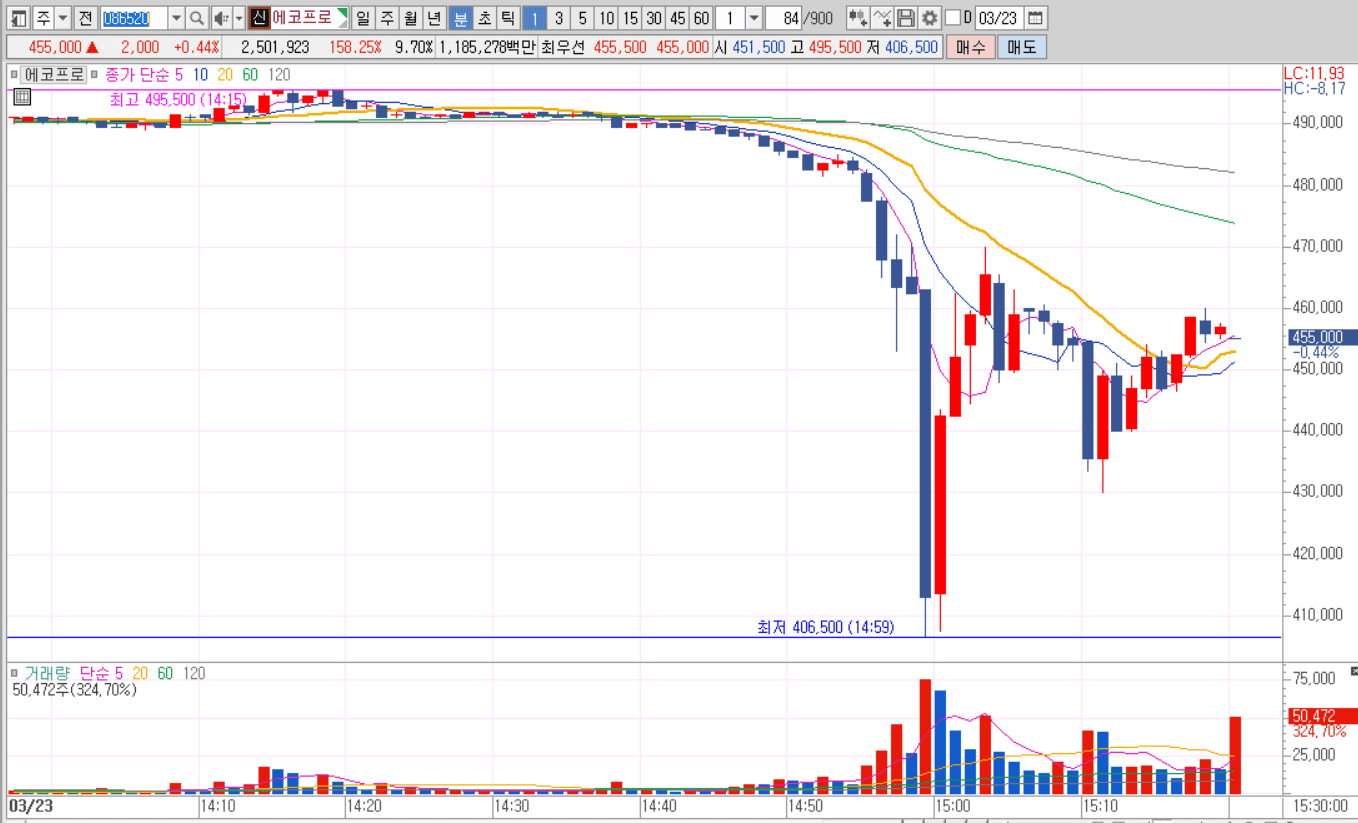Click the data grid table icon
The height and width of the screenshot is (823, 1358).
(22, 96)
